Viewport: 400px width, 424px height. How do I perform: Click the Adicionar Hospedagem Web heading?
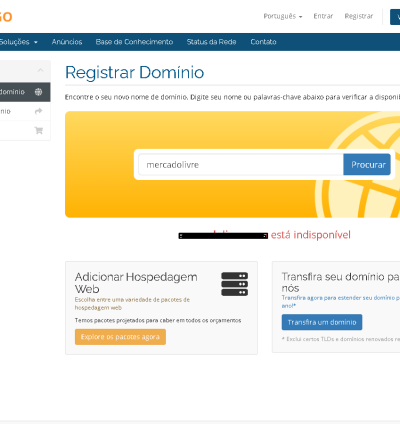point(136,283)
